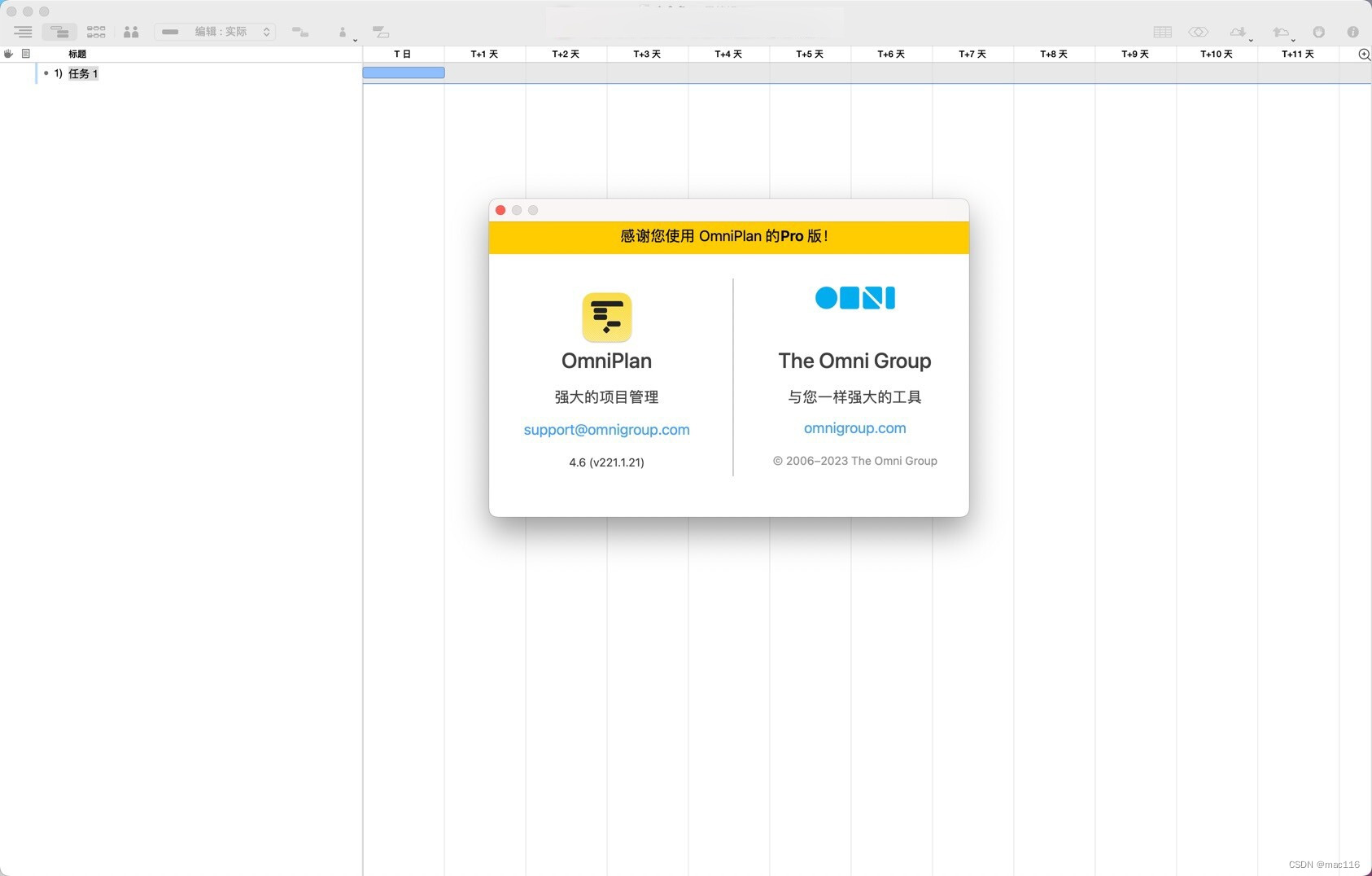
Task: Click the T 日 timeline header
Action: pos(403,54)
